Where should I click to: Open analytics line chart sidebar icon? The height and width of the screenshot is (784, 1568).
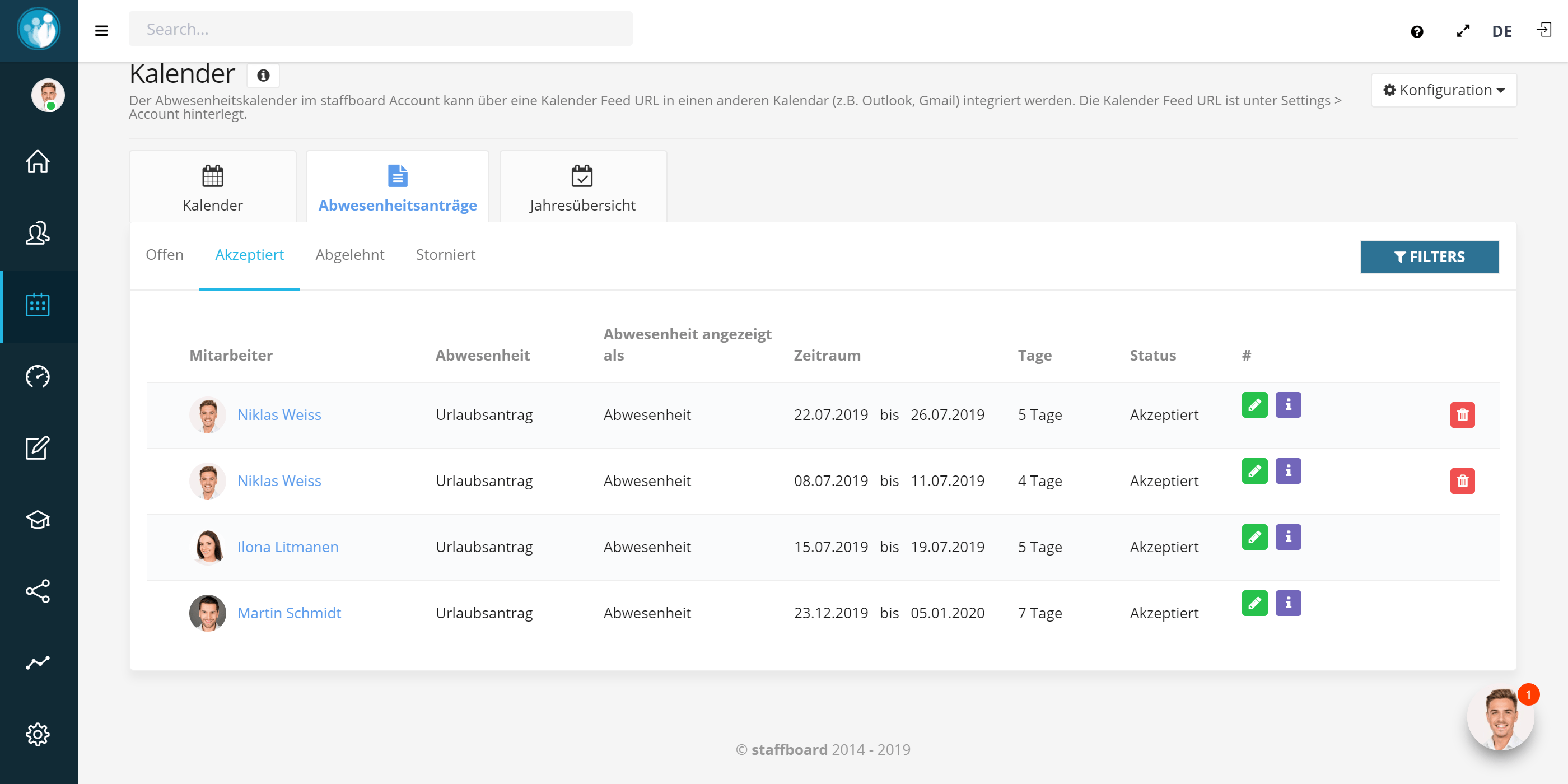click(38, 662)
